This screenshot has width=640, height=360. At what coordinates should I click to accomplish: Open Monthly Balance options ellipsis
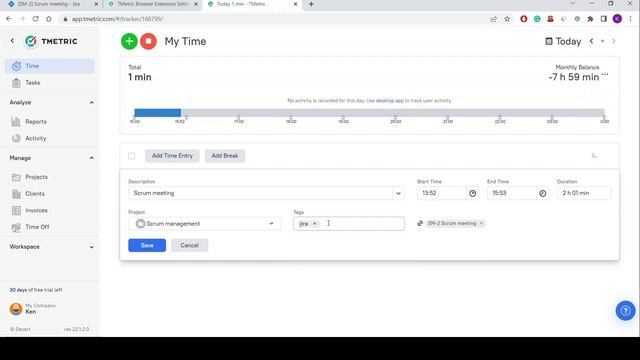(x=605, y=75)
